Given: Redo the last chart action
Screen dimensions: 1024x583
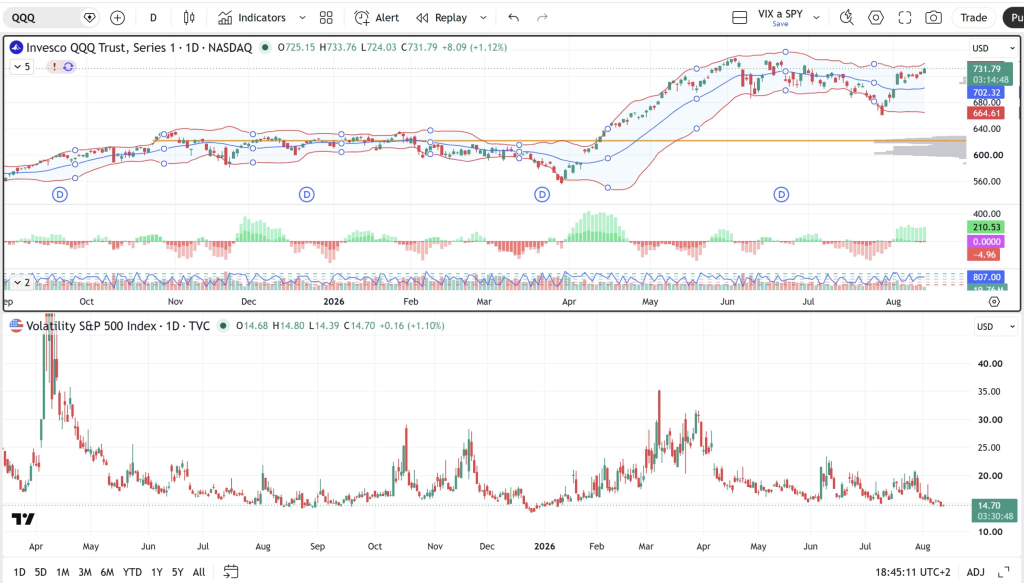Looking at the screenshot, I should [x=542, y=18].
